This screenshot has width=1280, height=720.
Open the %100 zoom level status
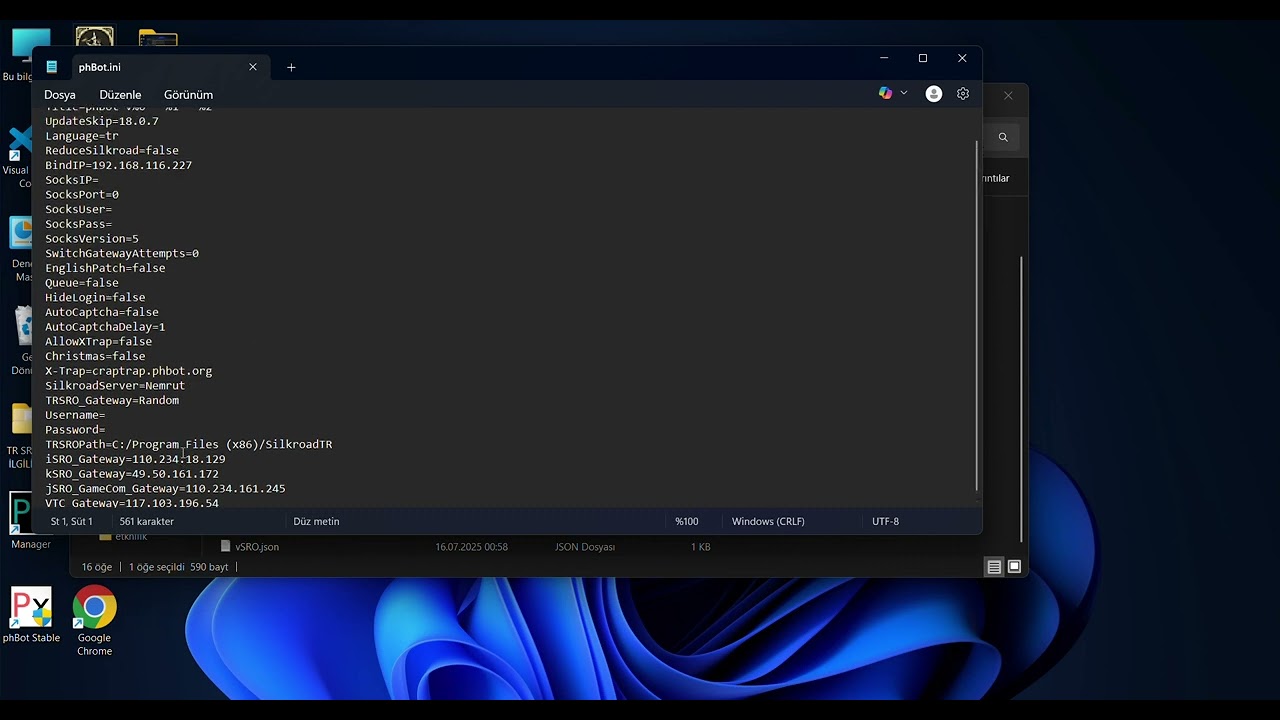tap(687, 521)
